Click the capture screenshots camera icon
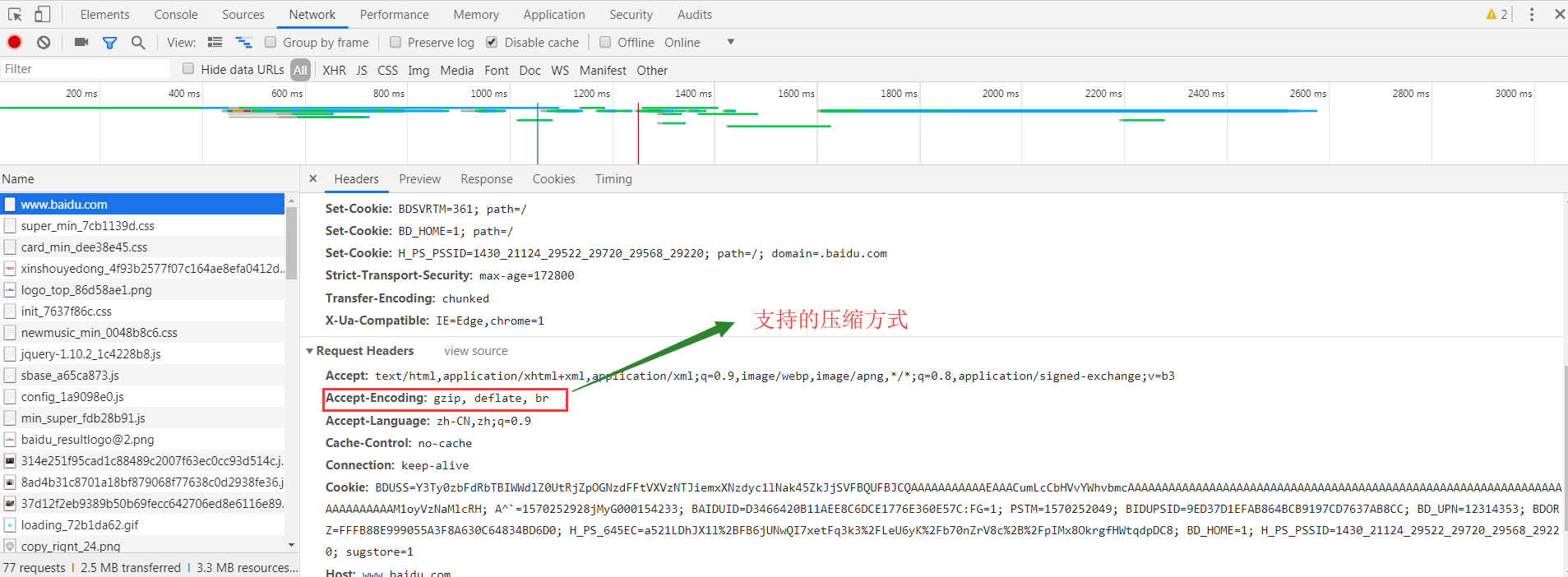 click(x=81, y=42)
